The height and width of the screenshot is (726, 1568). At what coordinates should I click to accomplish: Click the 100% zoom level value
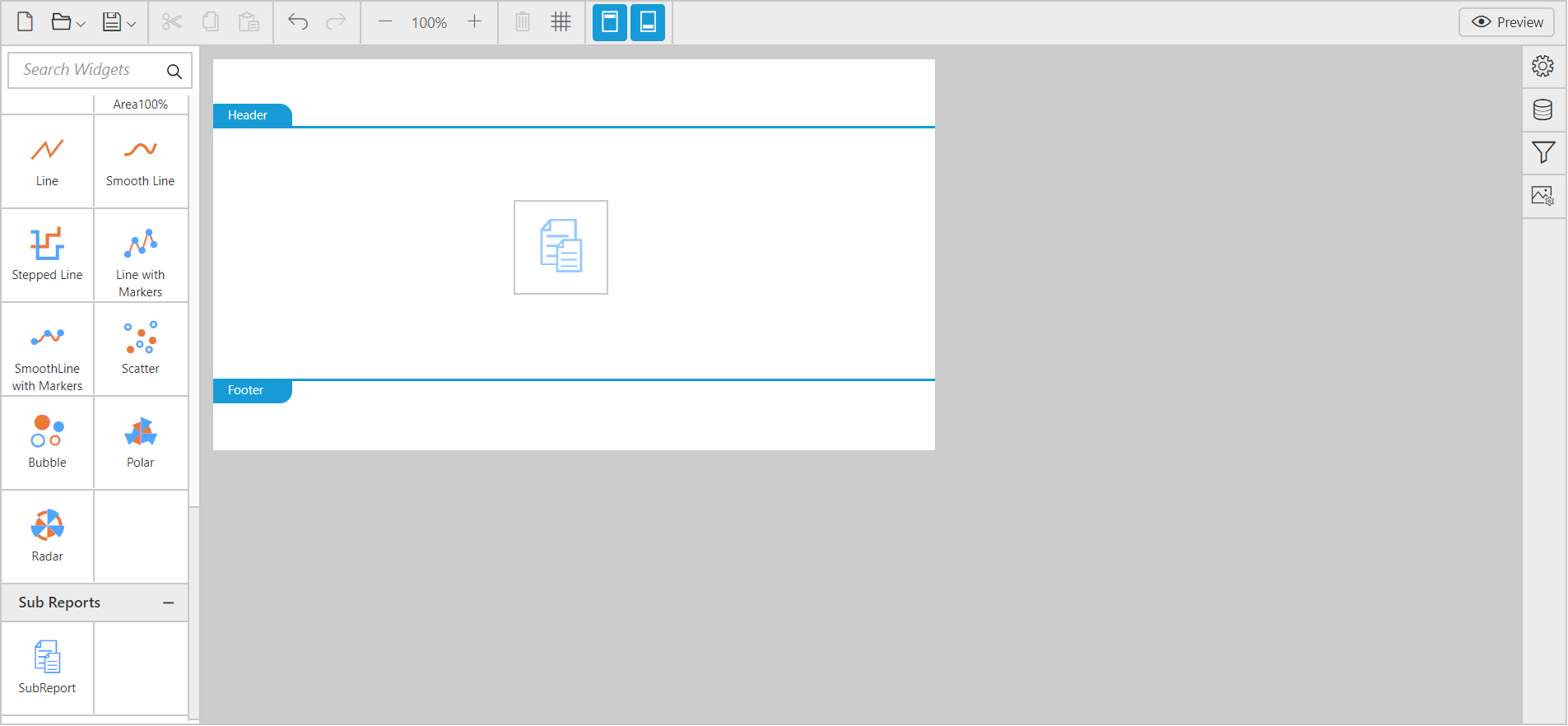pos(430,22)
